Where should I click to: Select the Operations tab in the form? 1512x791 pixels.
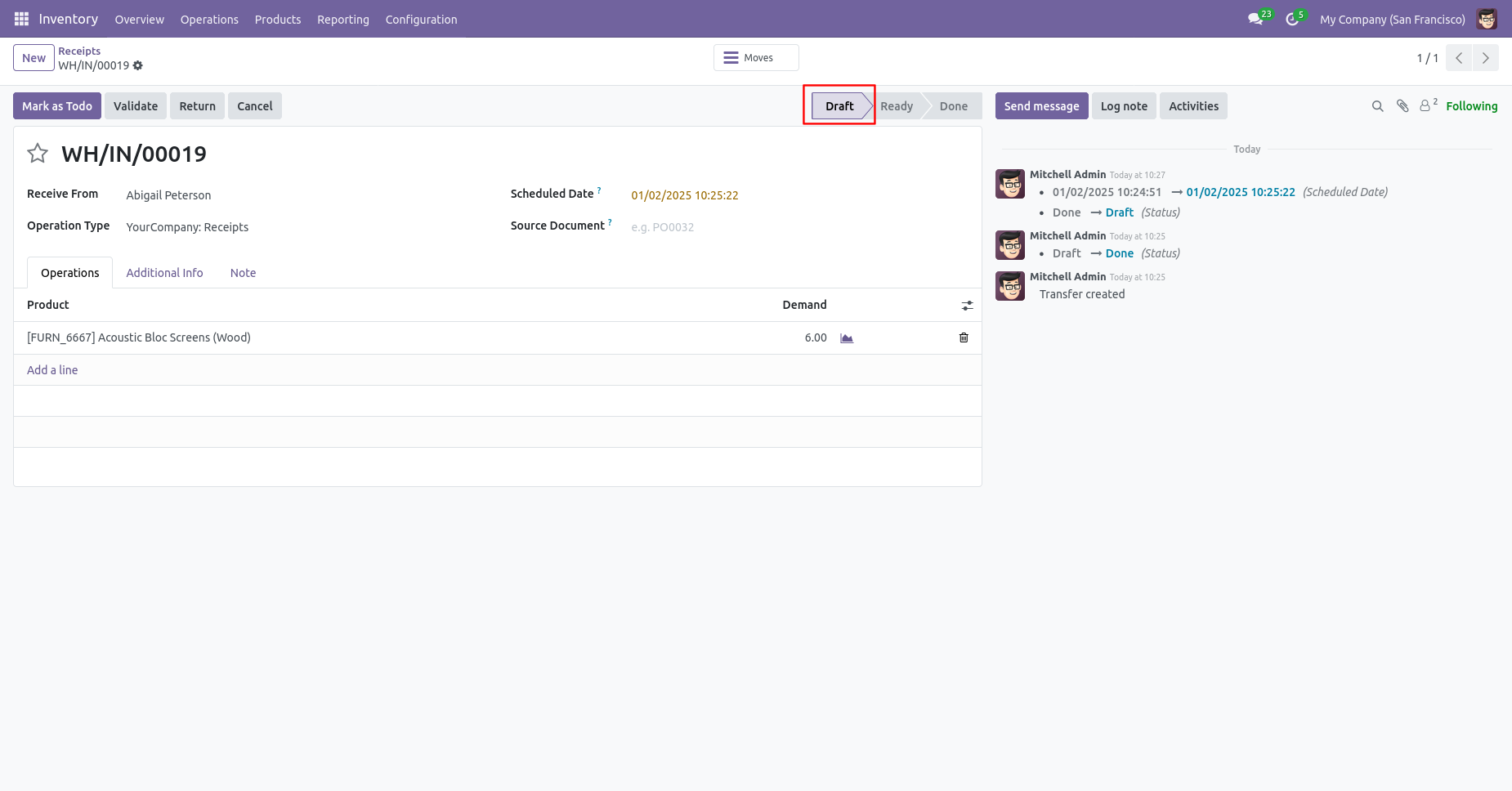(70, 273)
